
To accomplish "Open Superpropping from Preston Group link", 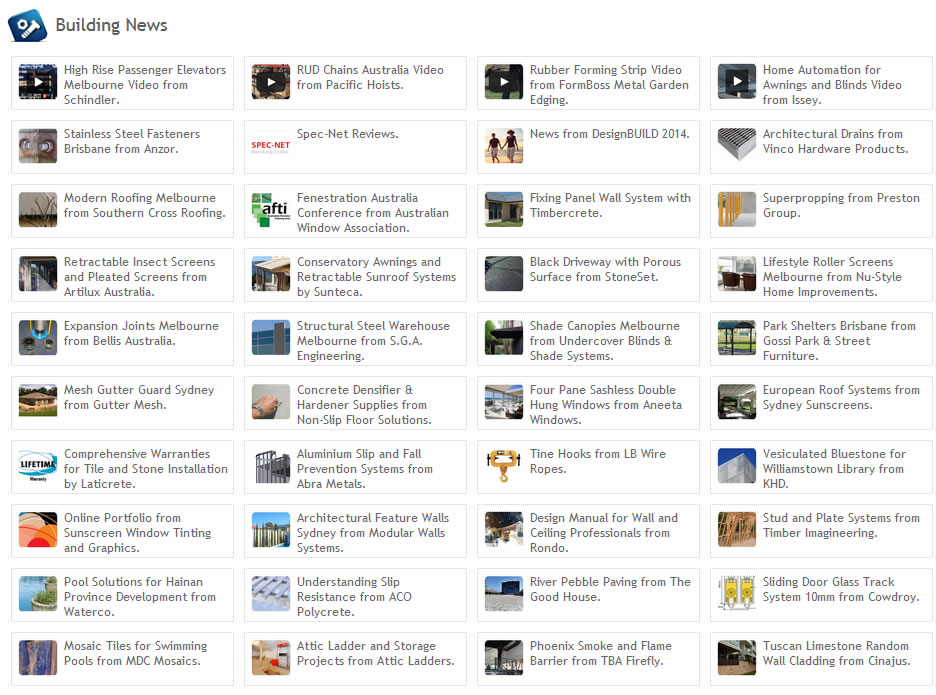I will [x=841, y=205].
